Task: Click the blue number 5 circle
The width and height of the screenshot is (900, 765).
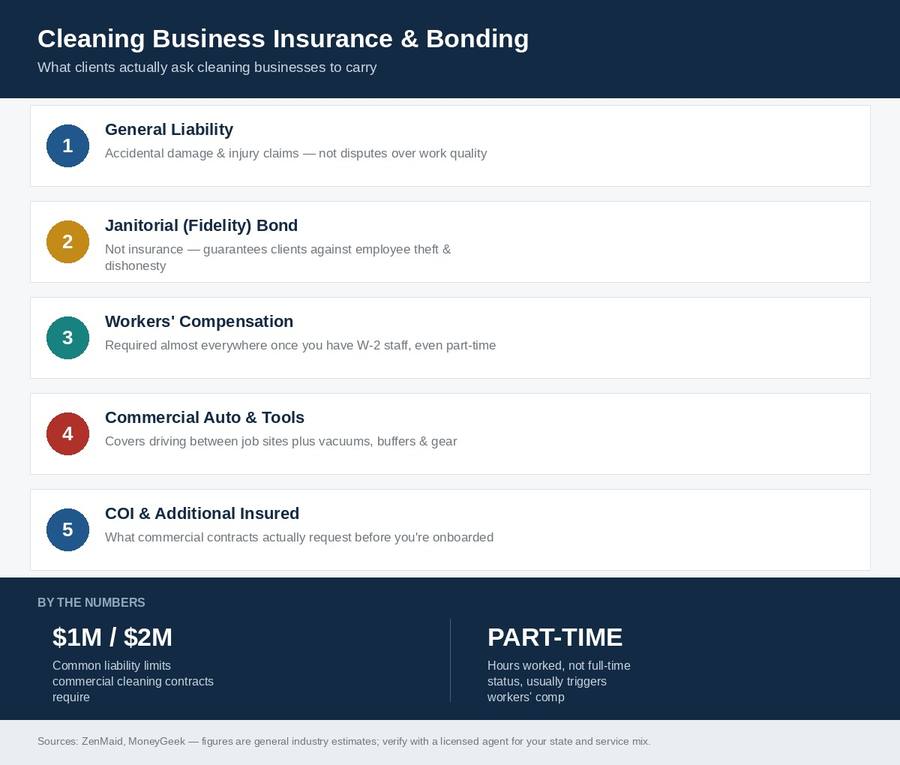Action: 68,529
